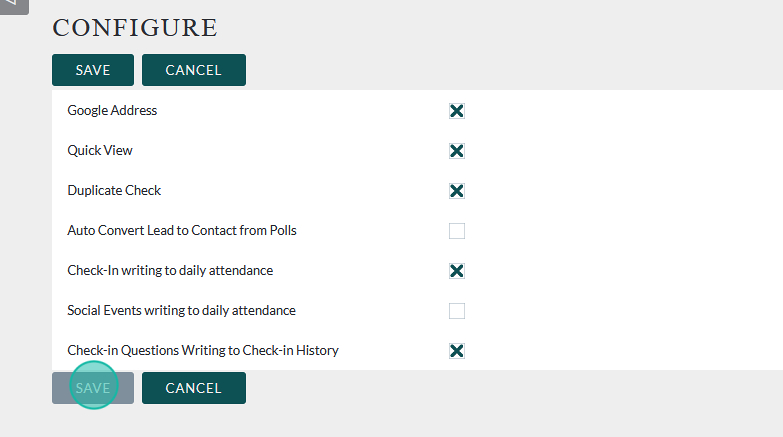
Task: Click the Cancel button above the settings list
Action: [x=193, y=70]
